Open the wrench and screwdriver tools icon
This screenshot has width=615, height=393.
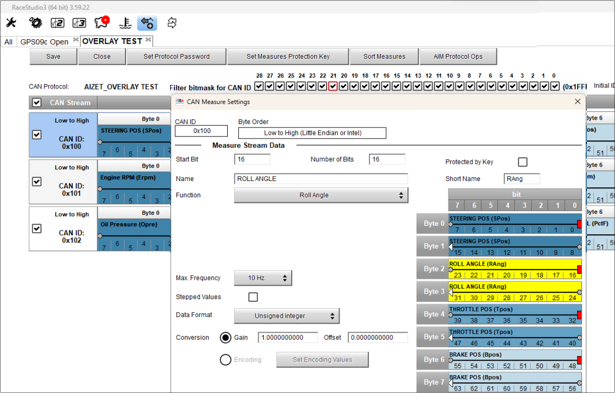click(11, 23)
